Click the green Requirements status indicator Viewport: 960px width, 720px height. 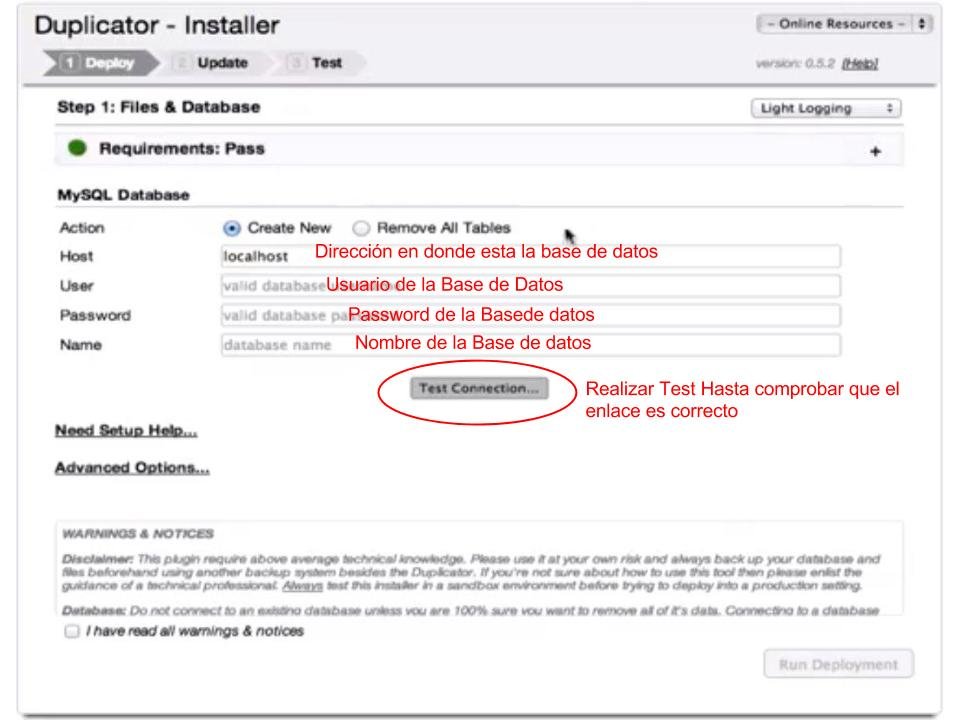point(77,148)
